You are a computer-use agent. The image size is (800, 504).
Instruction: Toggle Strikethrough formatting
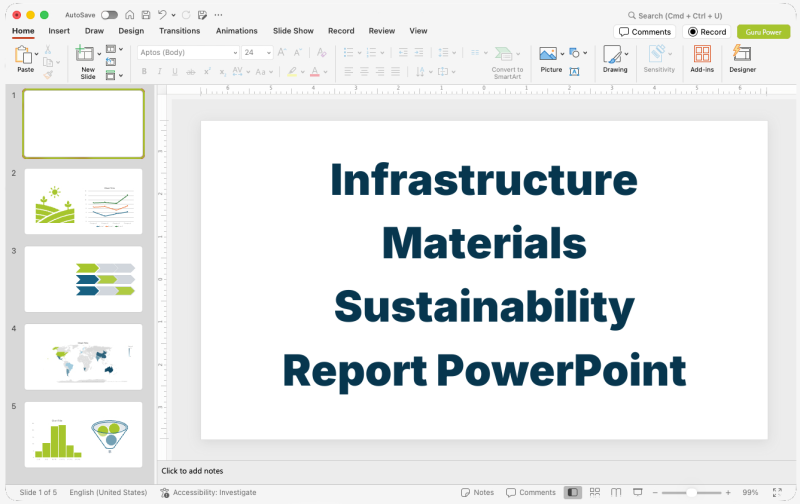(x=191, y=72)
